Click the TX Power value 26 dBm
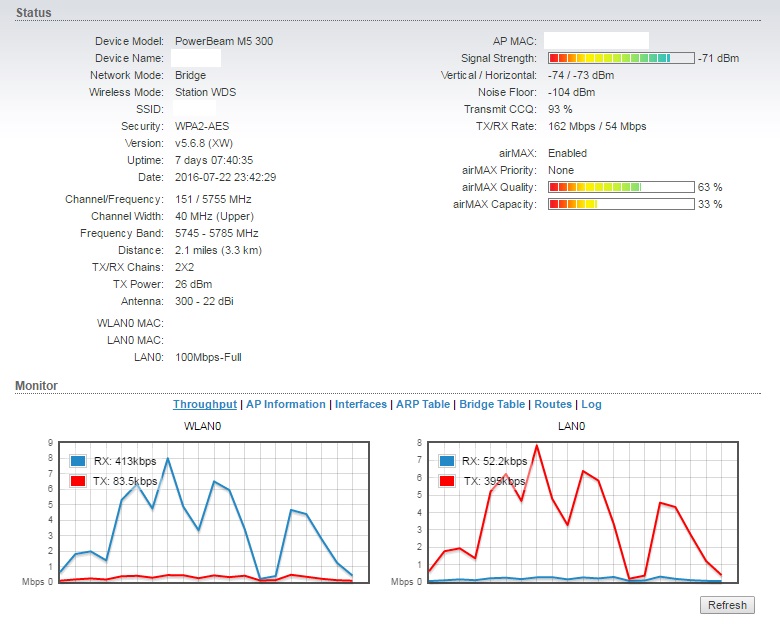Screen dimensions: 780x624 (x=194, y=284)
